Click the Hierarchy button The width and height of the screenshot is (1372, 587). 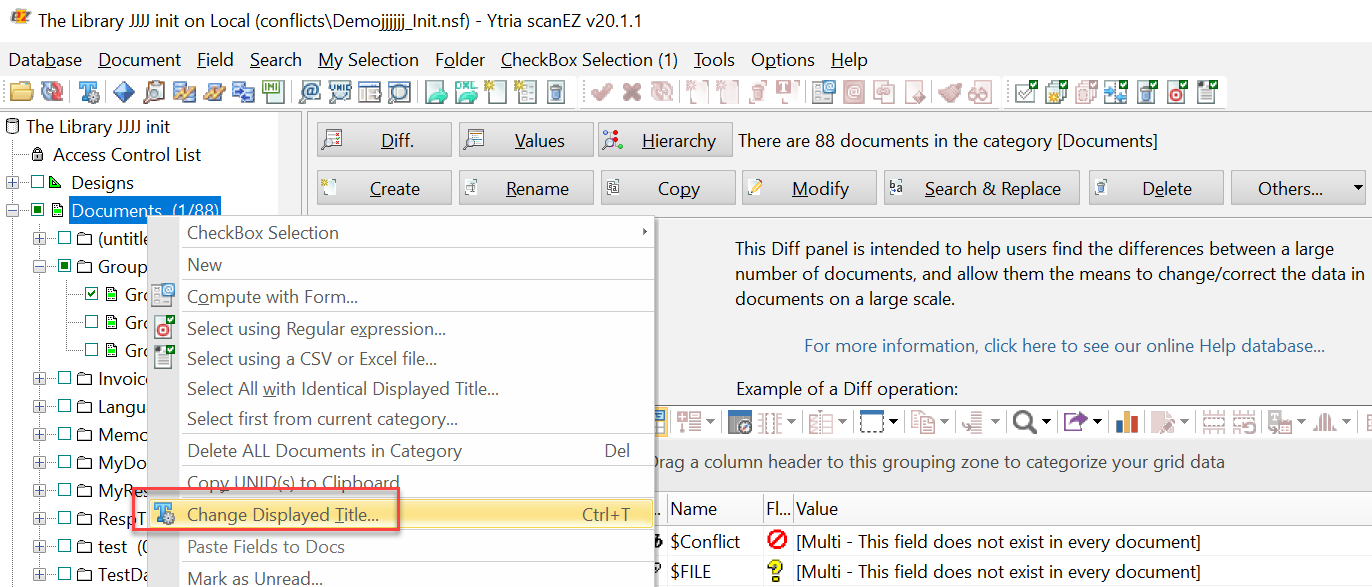tap(664, 141)
